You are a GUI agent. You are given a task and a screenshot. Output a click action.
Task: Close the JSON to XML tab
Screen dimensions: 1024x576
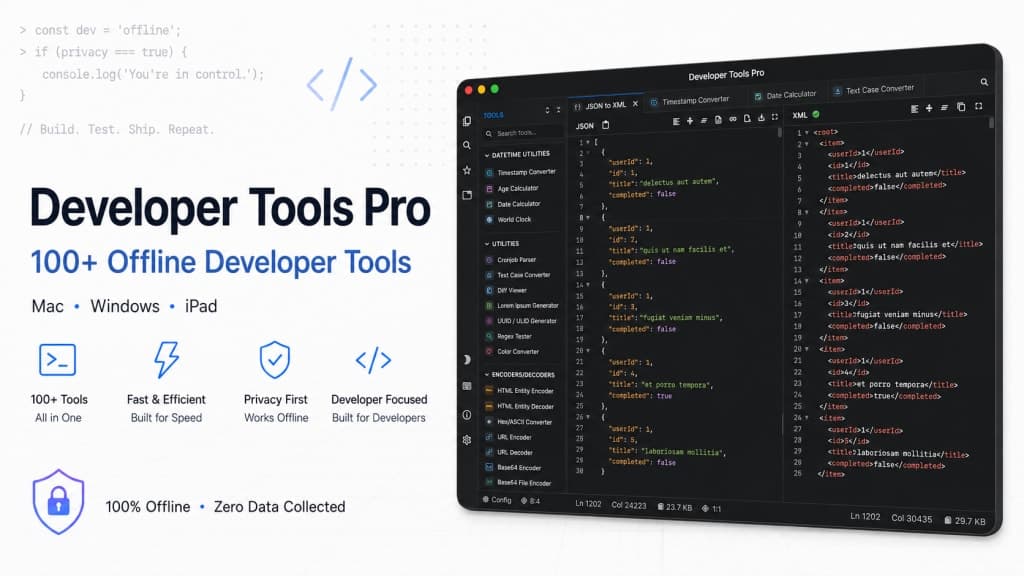[x=635, y=104]
